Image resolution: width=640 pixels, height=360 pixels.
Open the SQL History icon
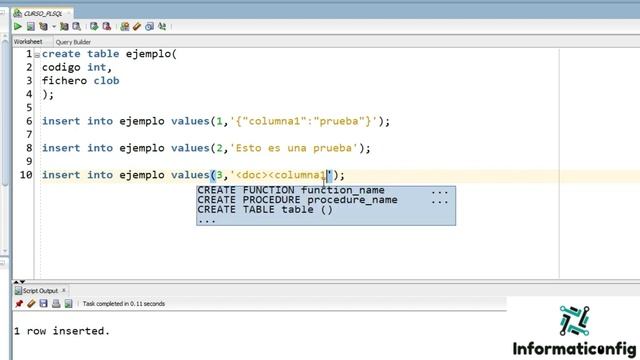click(149, 27)
